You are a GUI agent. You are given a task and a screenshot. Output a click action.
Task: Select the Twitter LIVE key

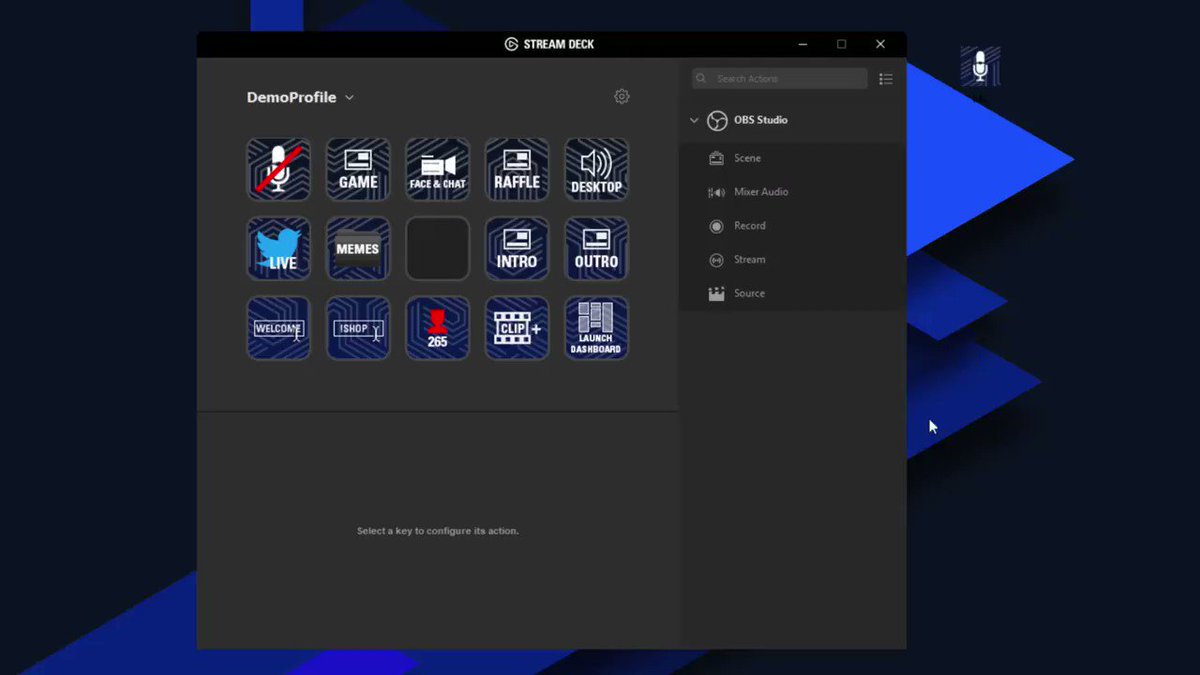point(279,249)
